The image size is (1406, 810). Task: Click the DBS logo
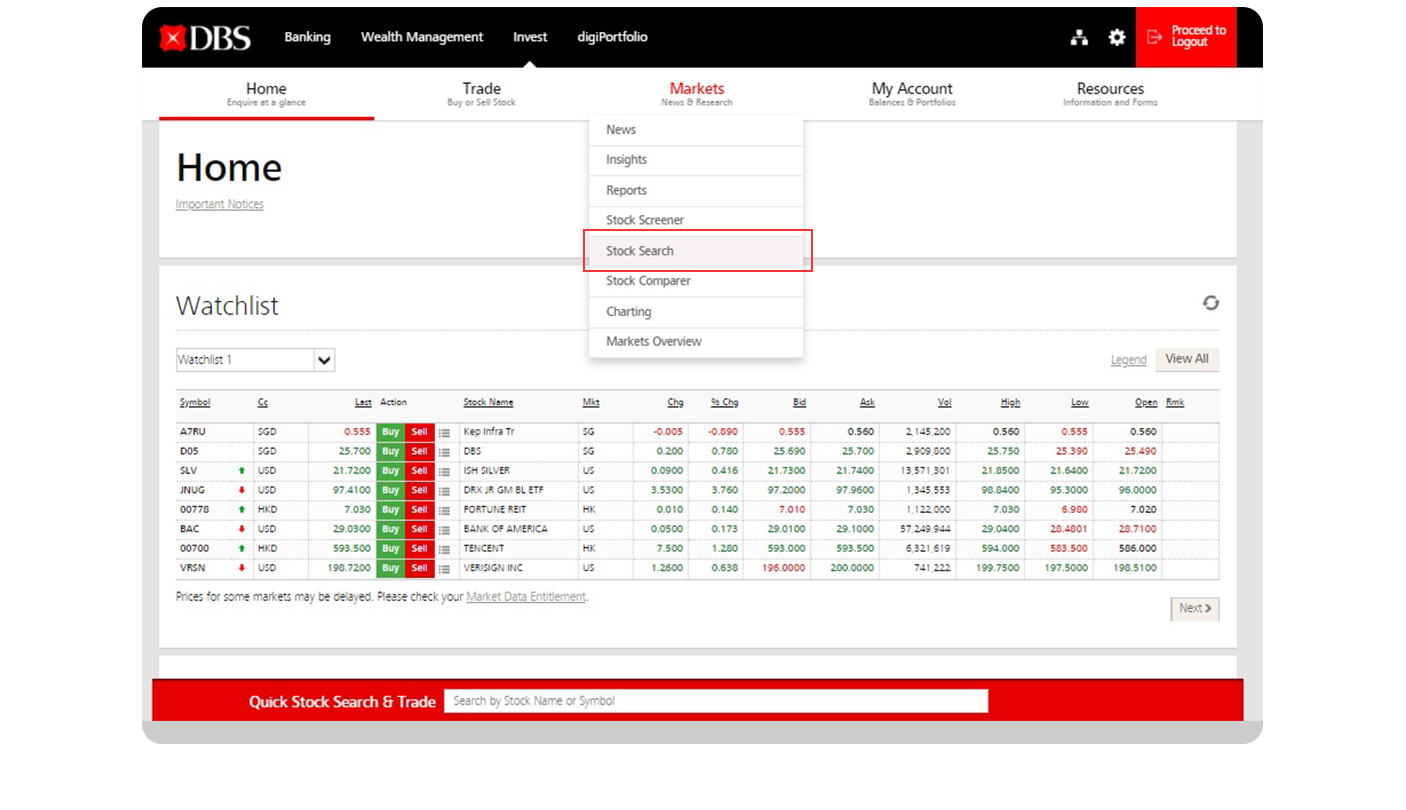point(205,37)
